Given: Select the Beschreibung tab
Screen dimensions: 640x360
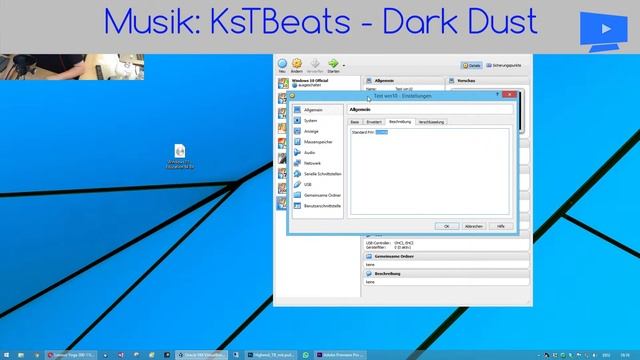Looking at the screenshot, I should click(x=400, y=122).
